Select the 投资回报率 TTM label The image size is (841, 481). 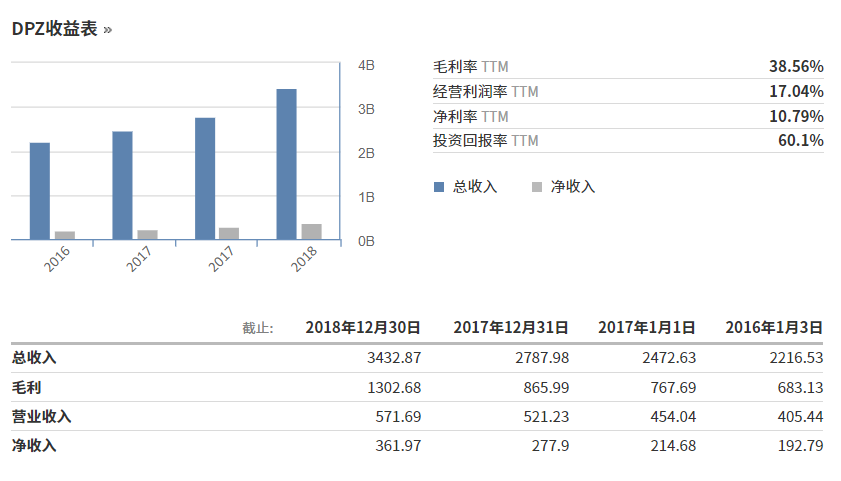[485, 140]
